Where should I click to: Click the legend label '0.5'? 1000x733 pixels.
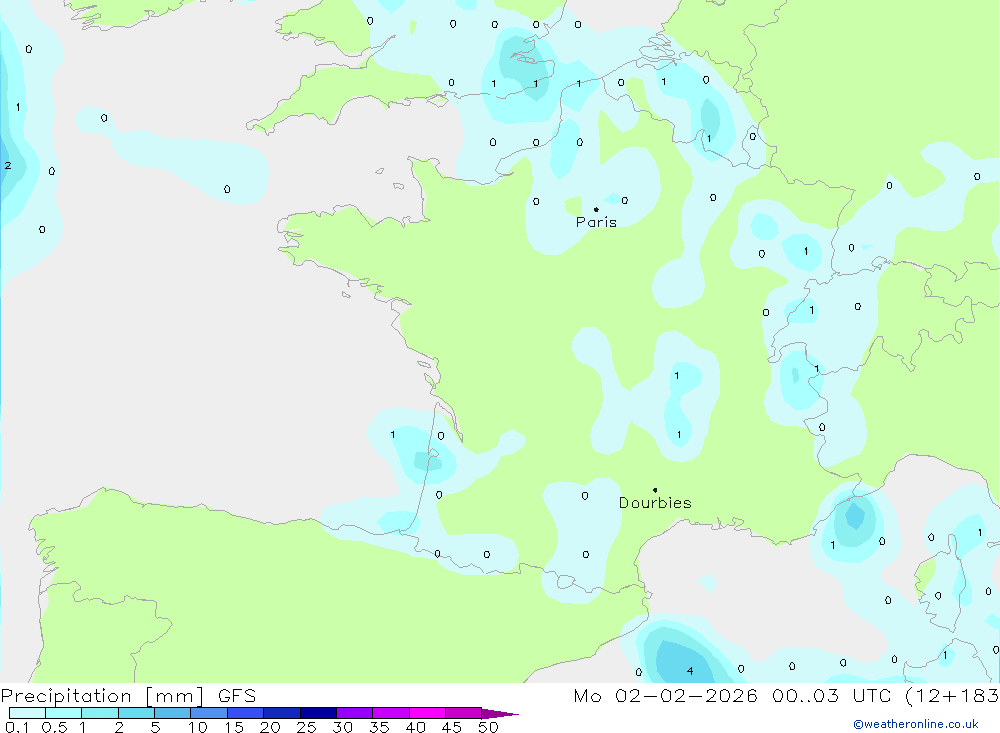click(x=54, y=727)
